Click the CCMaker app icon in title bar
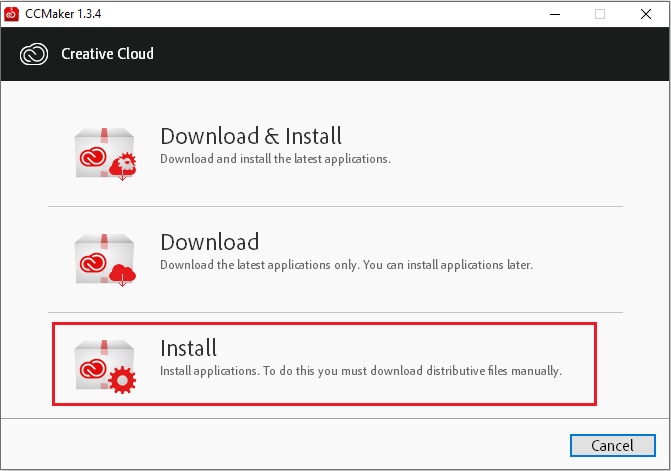Viewport: 671px width, 471px height. pos(13,13)
